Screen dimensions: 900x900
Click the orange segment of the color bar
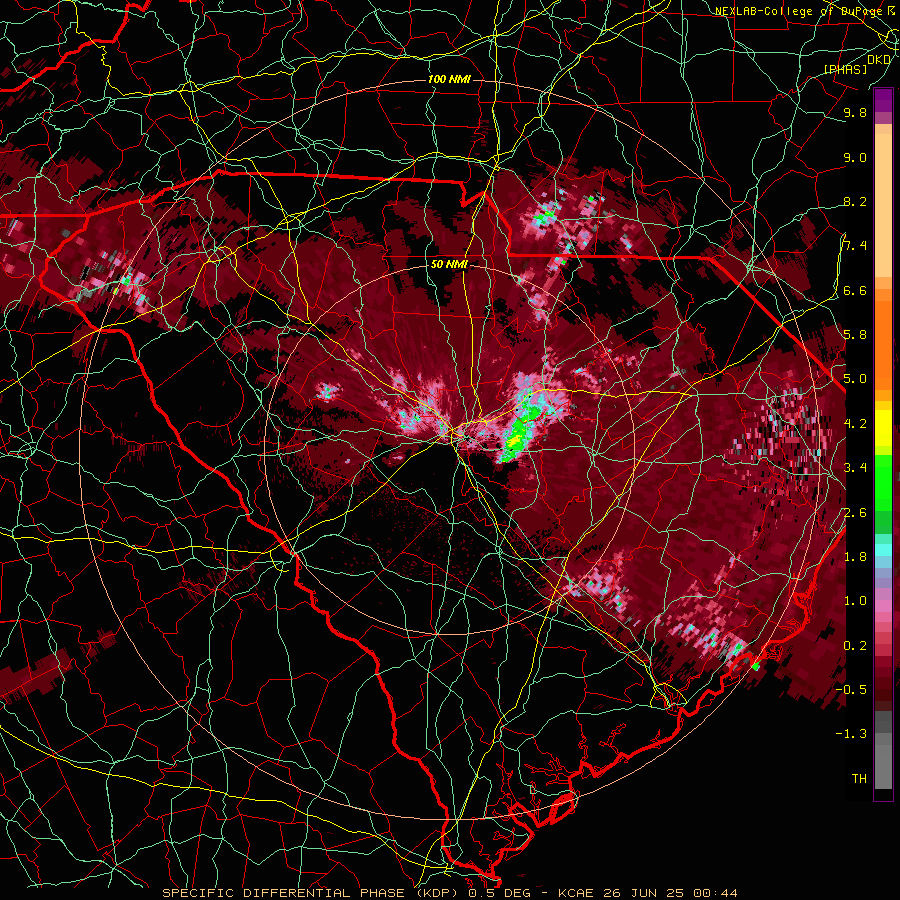click(x=883, y=344)
